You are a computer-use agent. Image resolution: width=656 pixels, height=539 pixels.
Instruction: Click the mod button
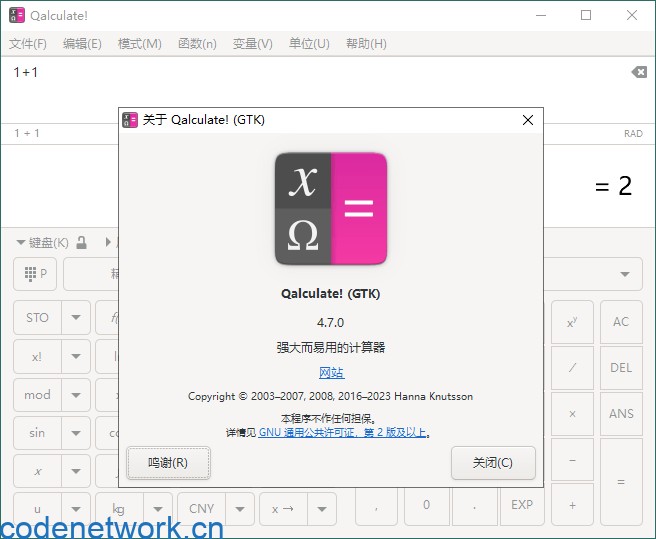(x=37, y=395)
